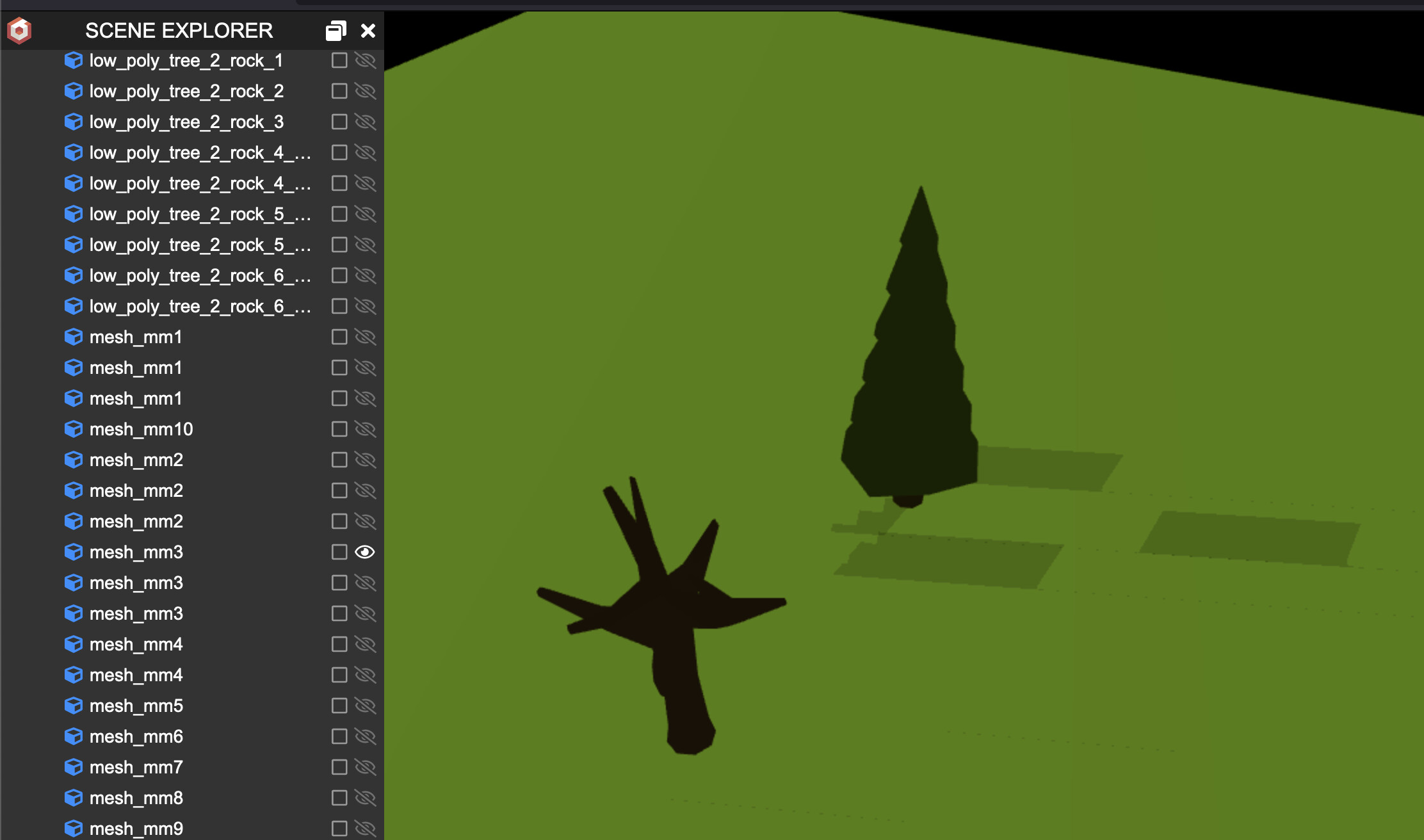Show the mesh_mm7 mesh via eye icon
Screen dimensions: 1424x840
(365, 767)
